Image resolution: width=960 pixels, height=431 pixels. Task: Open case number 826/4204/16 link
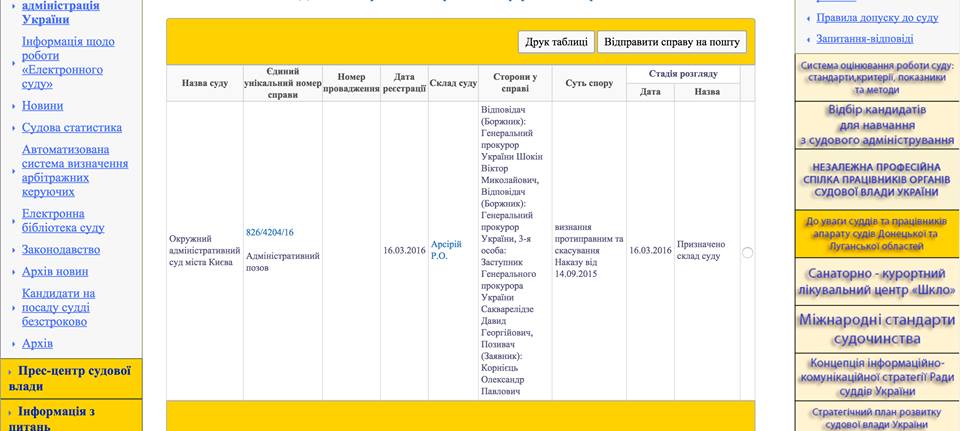(270, 232)
